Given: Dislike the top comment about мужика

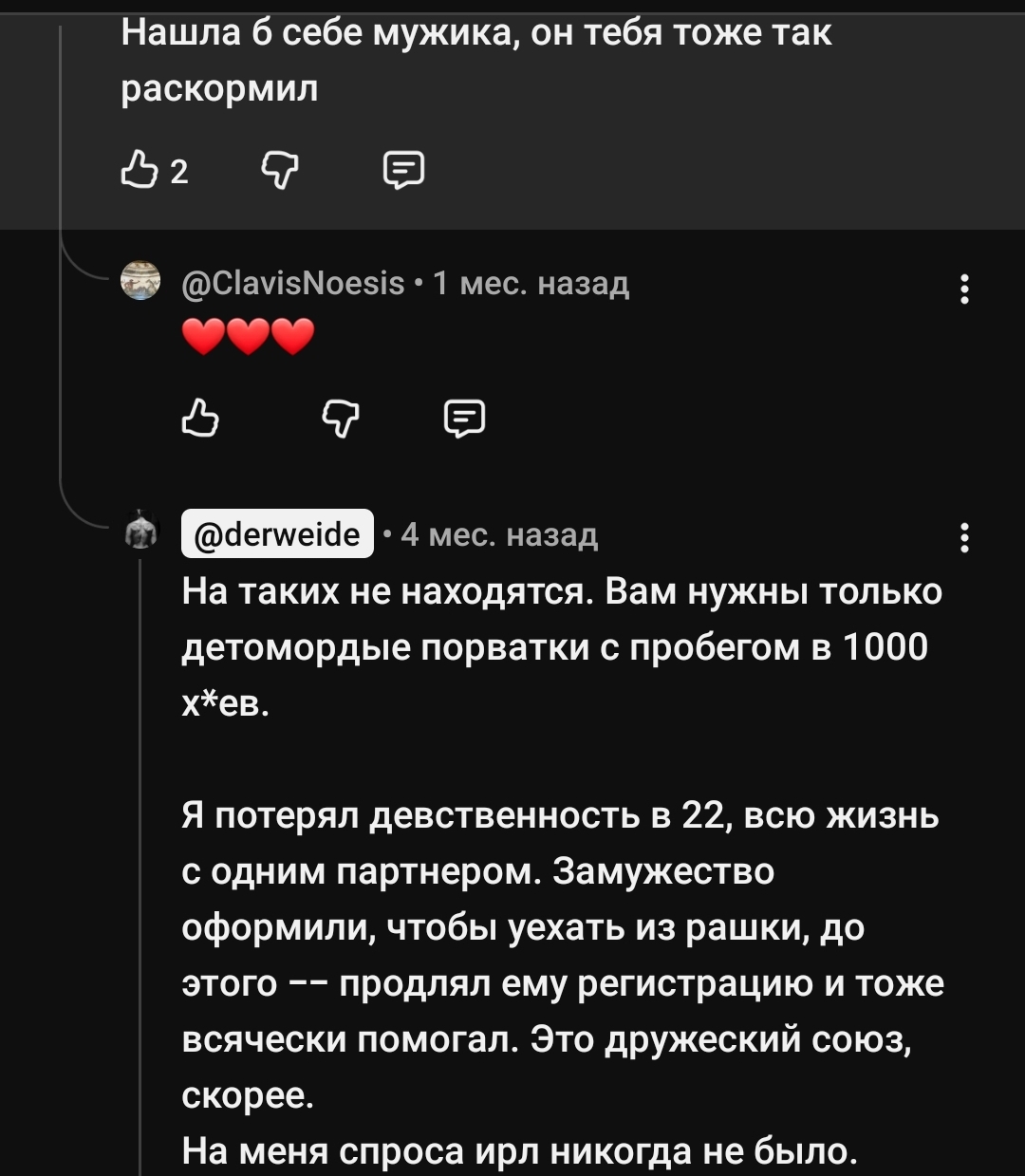Looking at the screenshot, I should tap(279, 171).
